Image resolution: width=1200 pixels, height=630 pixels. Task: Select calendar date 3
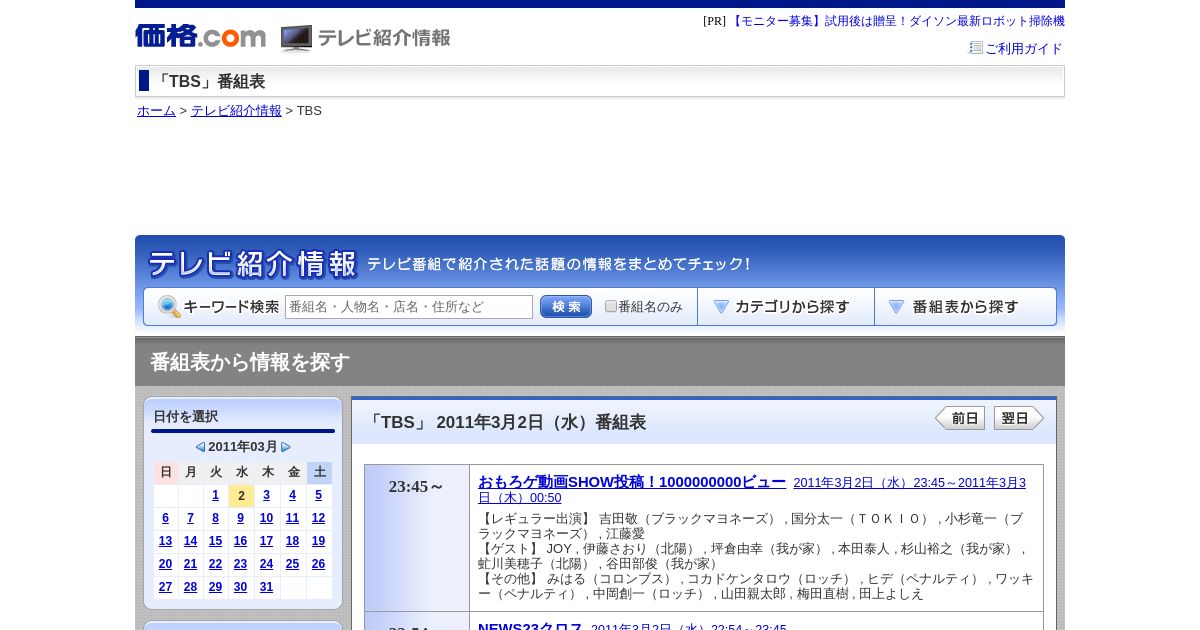(266, 495)
